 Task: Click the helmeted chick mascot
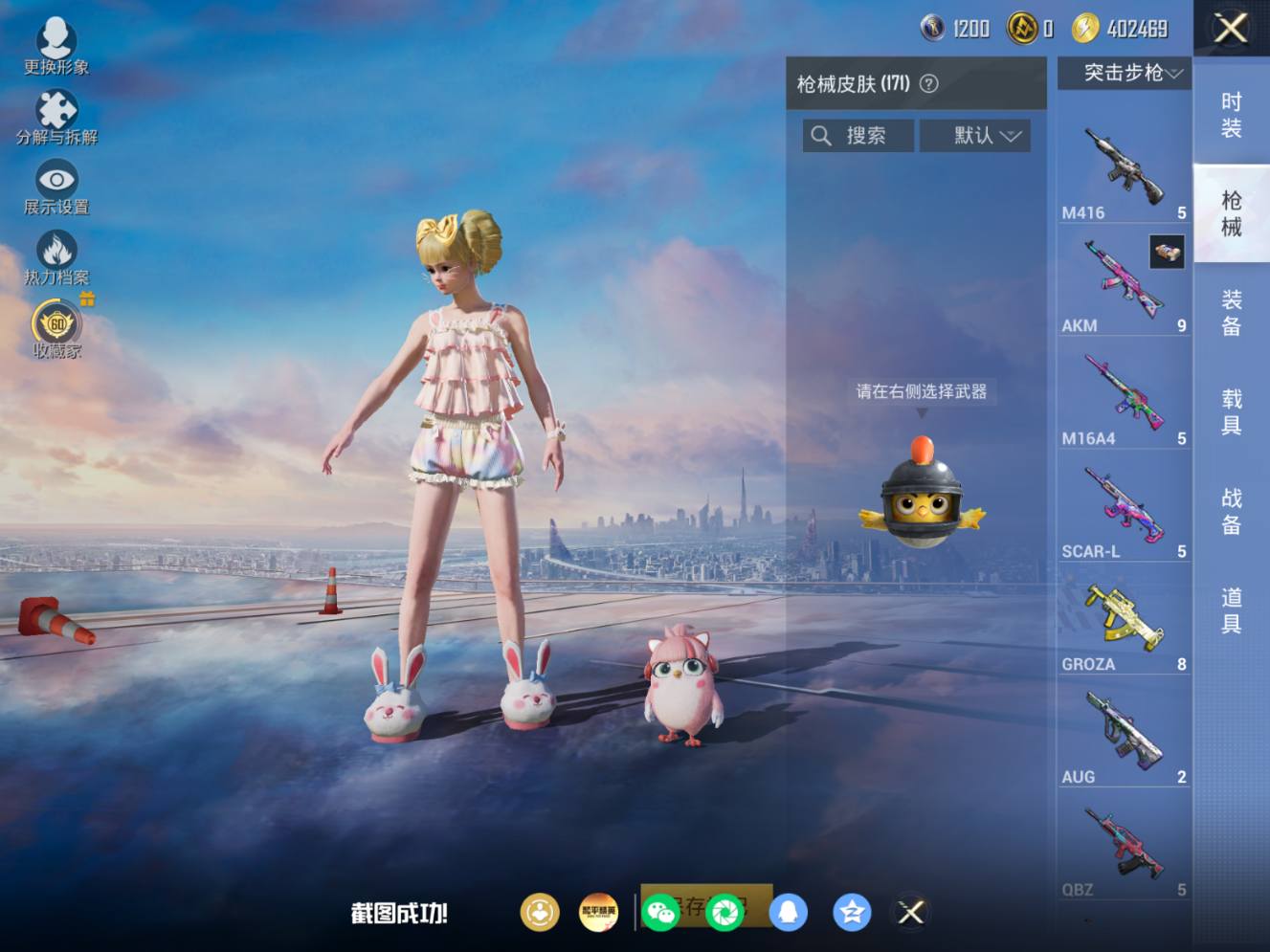[x=921, y=494]
